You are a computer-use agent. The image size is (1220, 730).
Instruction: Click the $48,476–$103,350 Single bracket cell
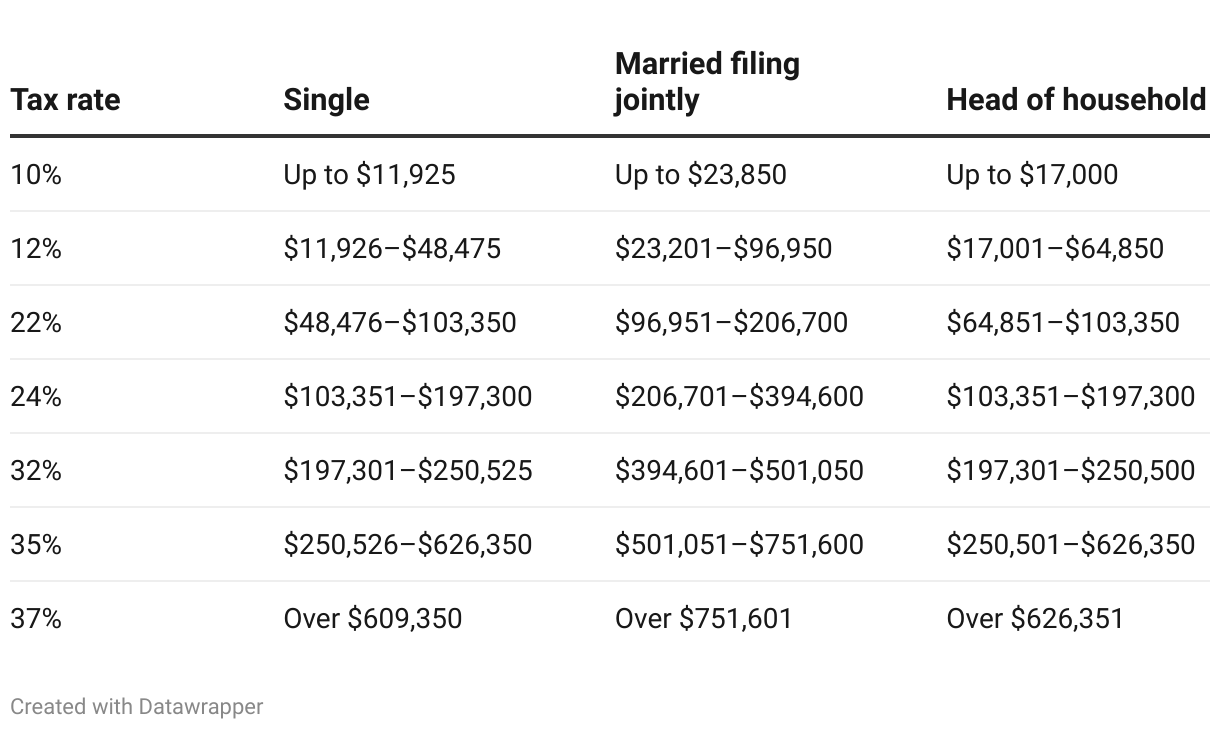click(x=400, y=323)
